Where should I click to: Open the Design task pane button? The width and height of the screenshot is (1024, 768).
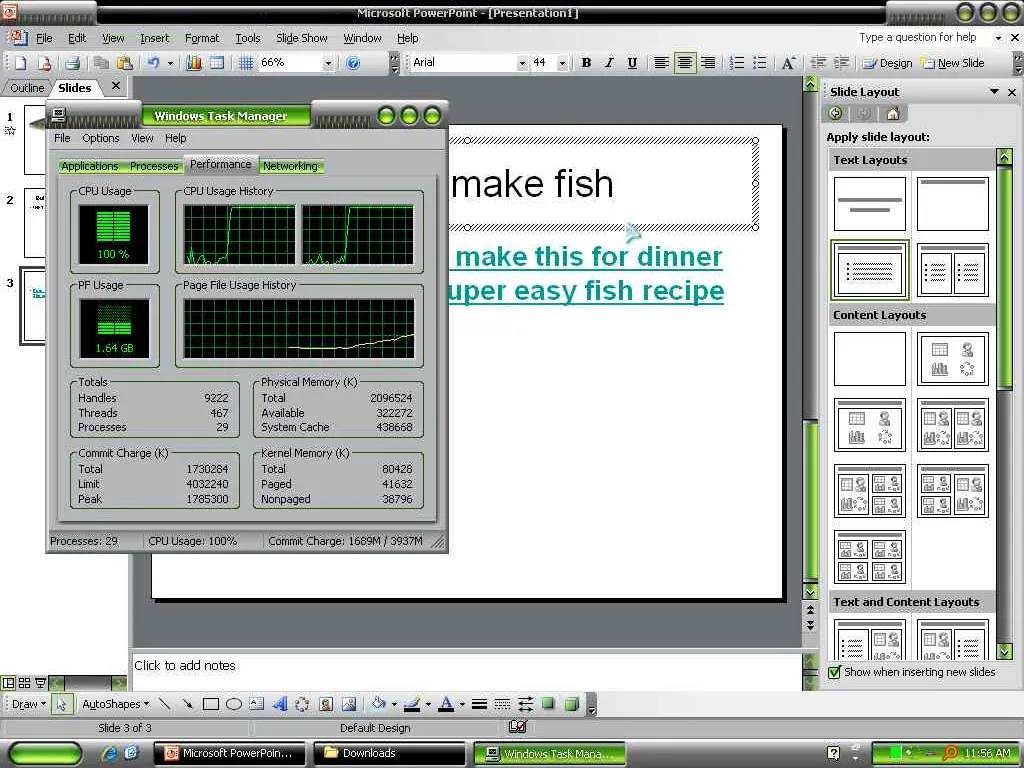tap(888, 63)
